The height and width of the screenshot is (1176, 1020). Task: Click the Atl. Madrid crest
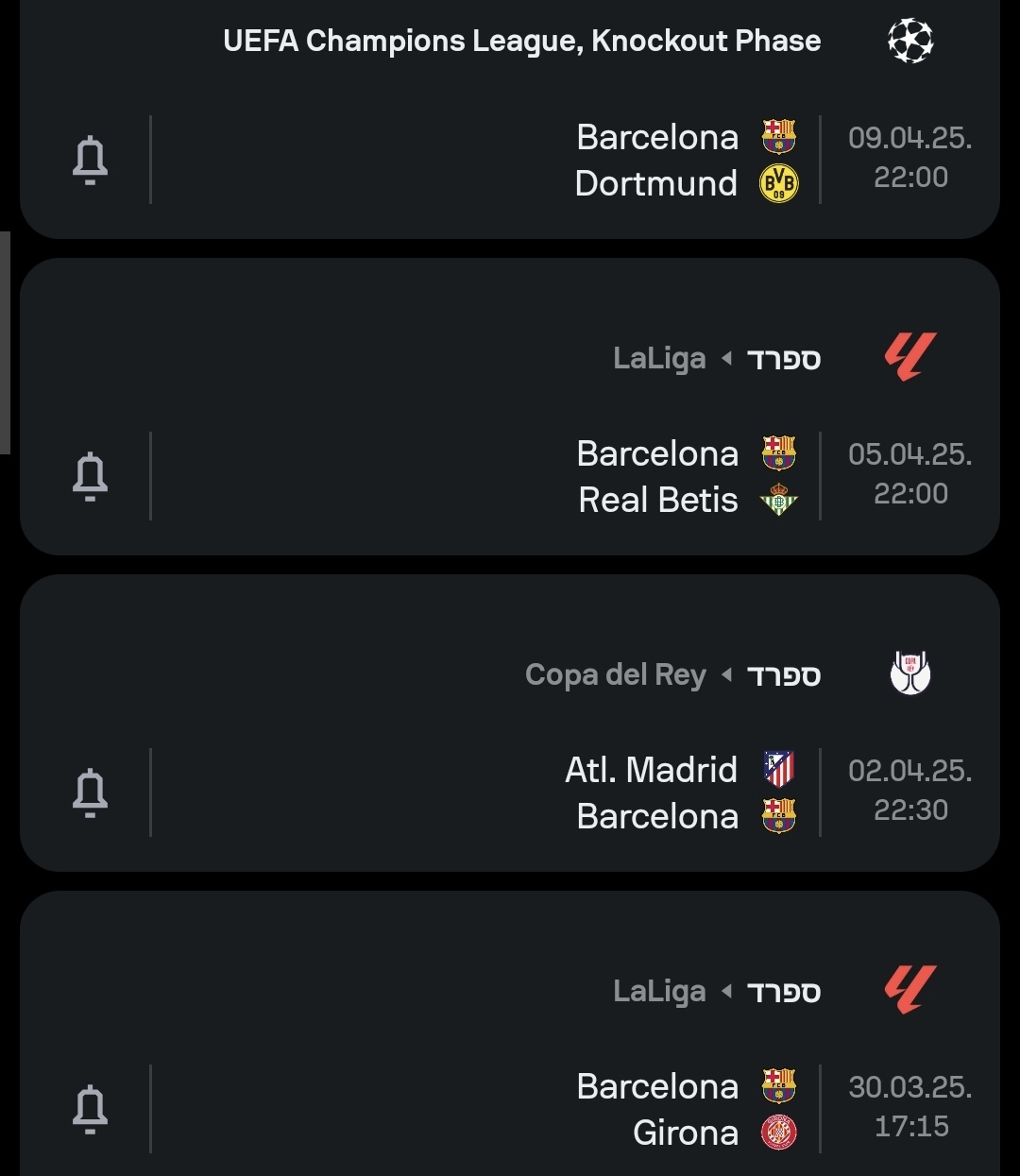[x=779, y=770]
